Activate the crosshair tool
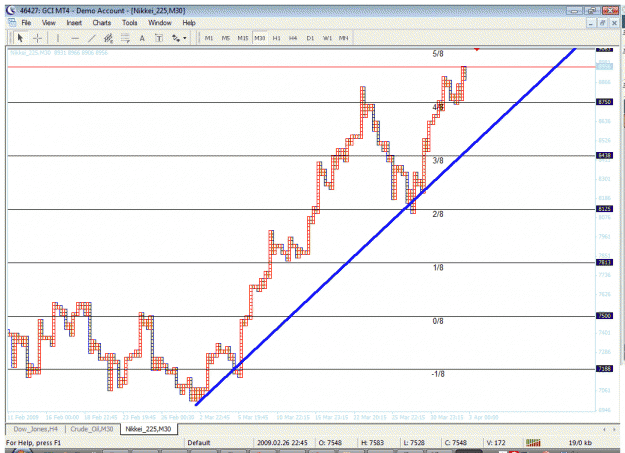625x453 pixels. coord(37,38)
